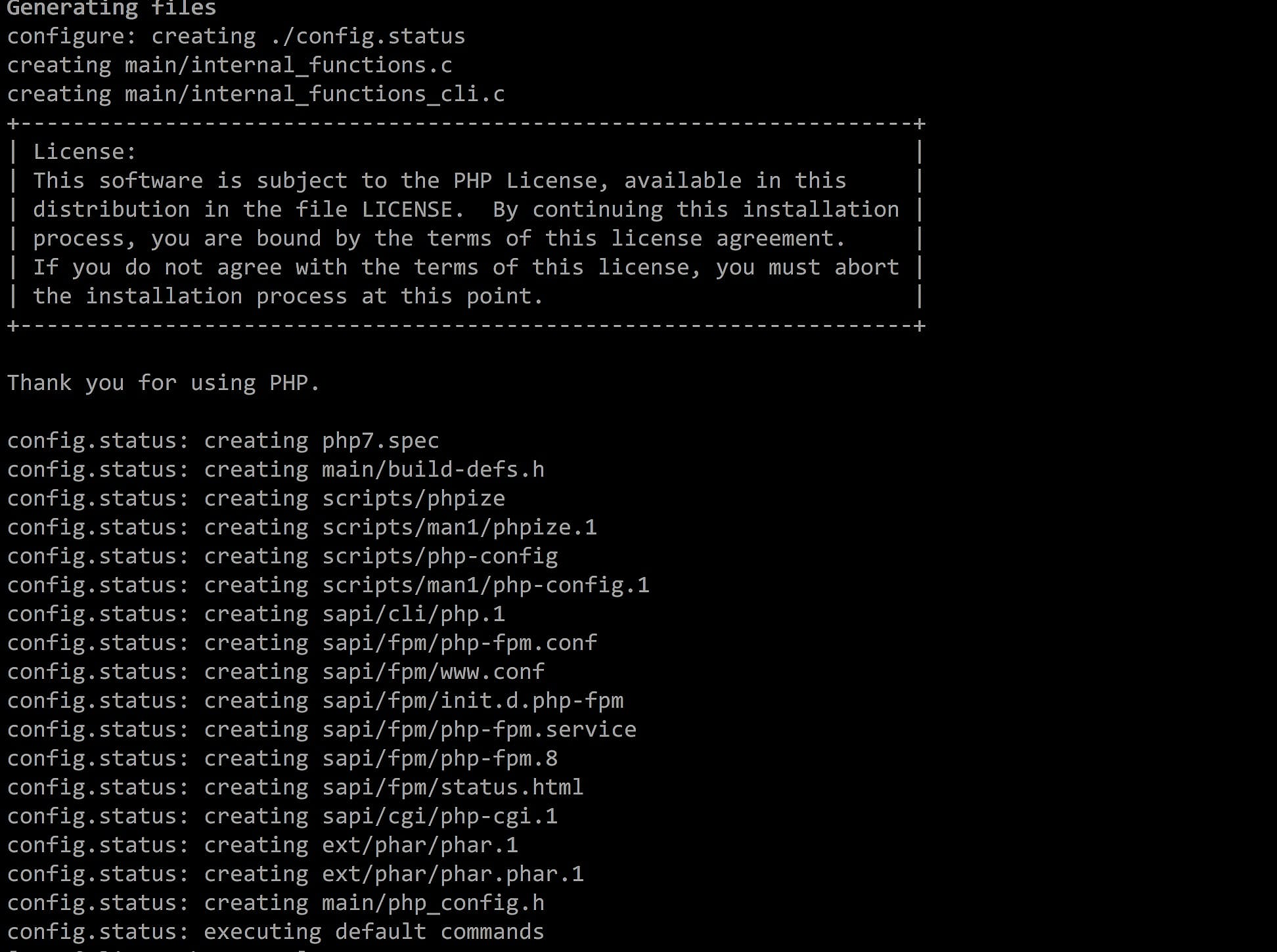The width and height of the screenshot is (1277, 952).
Task: Click the php7.spec filename
Action: 380,441
